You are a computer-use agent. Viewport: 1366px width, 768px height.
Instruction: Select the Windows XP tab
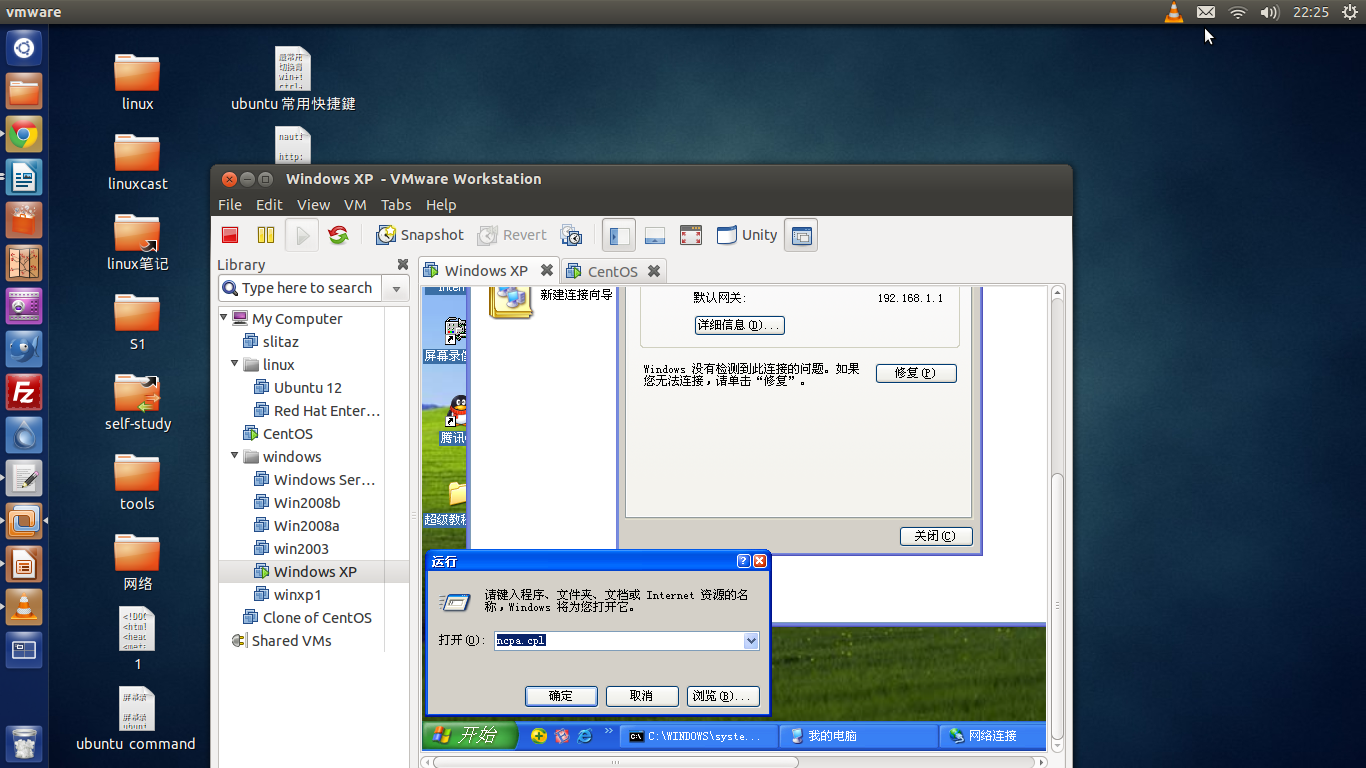coord(486,270)
